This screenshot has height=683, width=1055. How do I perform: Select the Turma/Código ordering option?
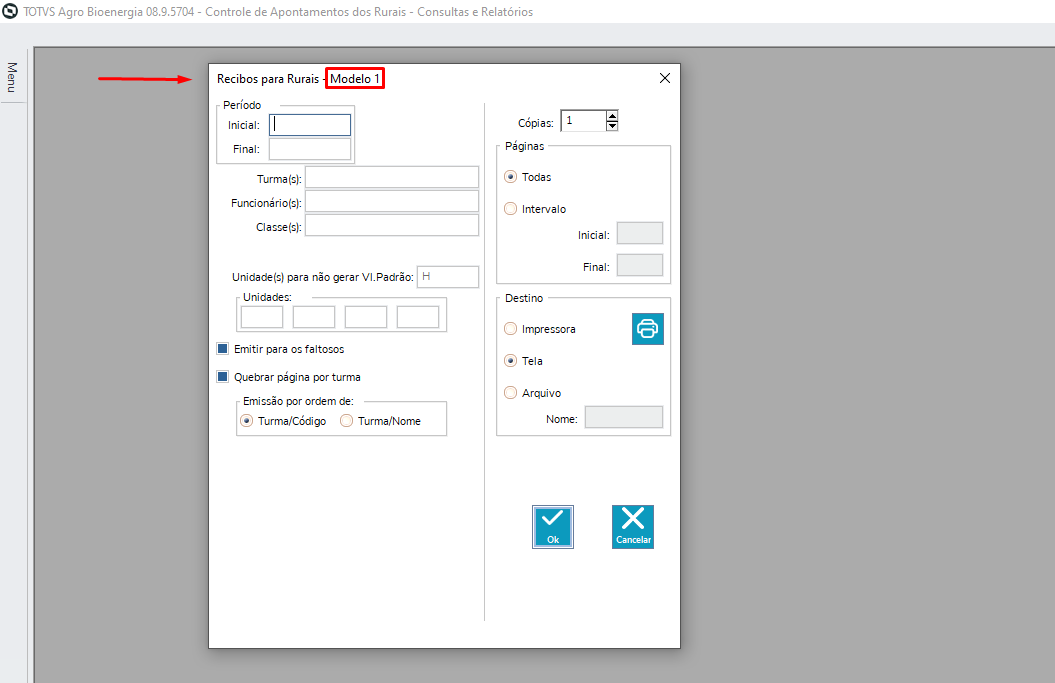tap(247, 421)
